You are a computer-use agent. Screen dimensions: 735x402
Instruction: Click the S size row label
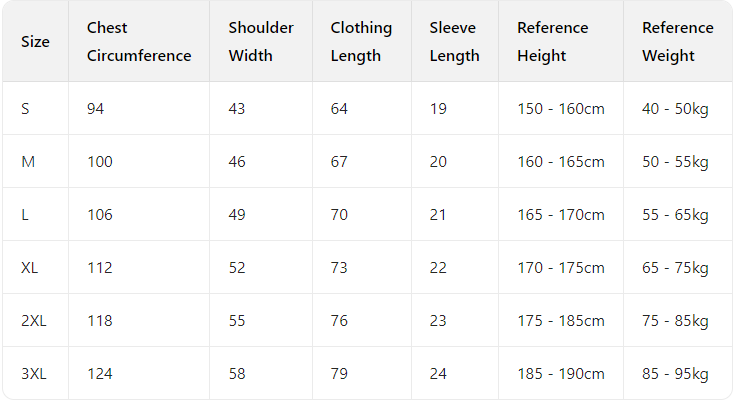(x=26, y=108)
